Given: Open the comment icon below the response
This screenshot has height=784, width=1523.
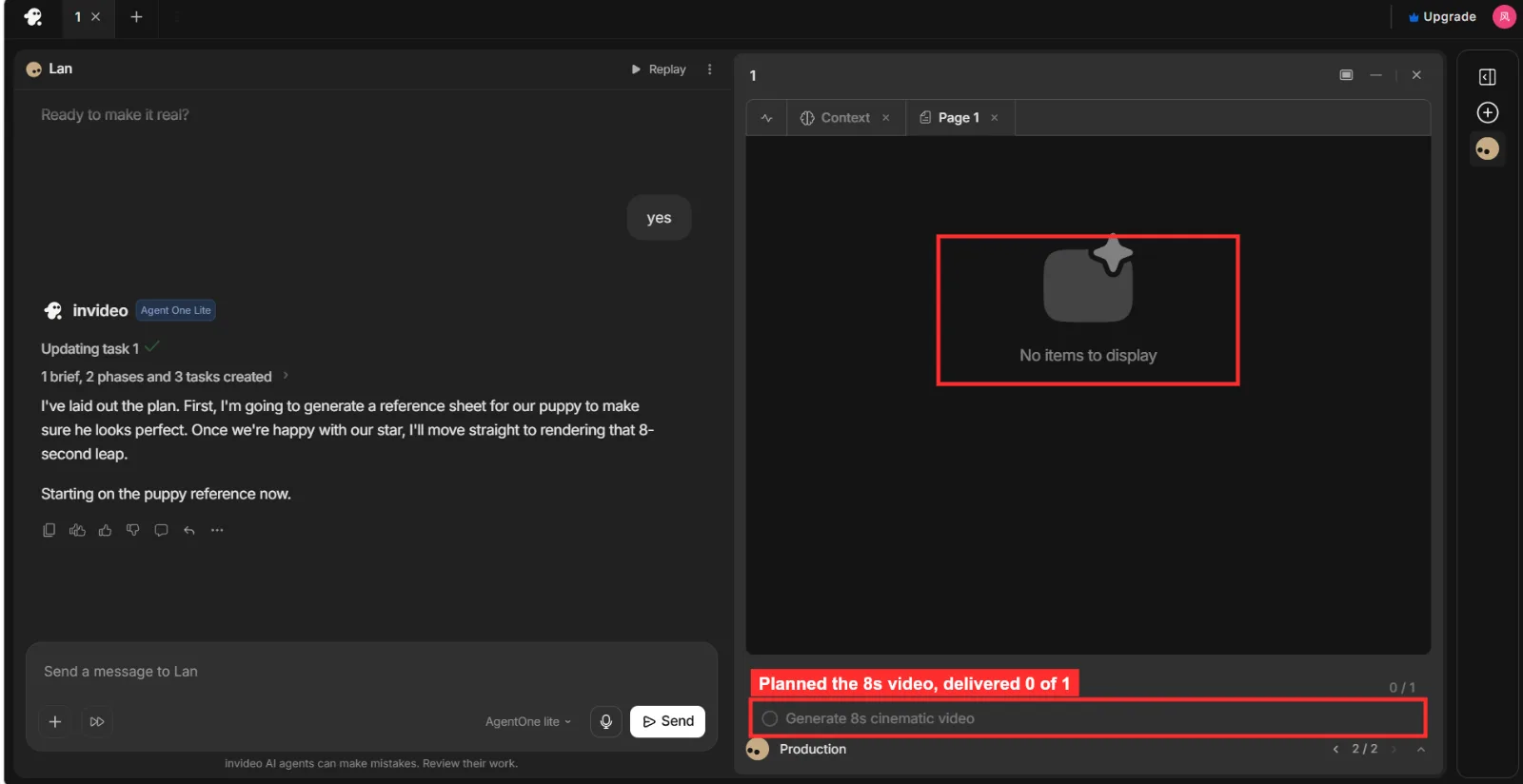Looking at the screenshot, I should click(x=161, y=530).
